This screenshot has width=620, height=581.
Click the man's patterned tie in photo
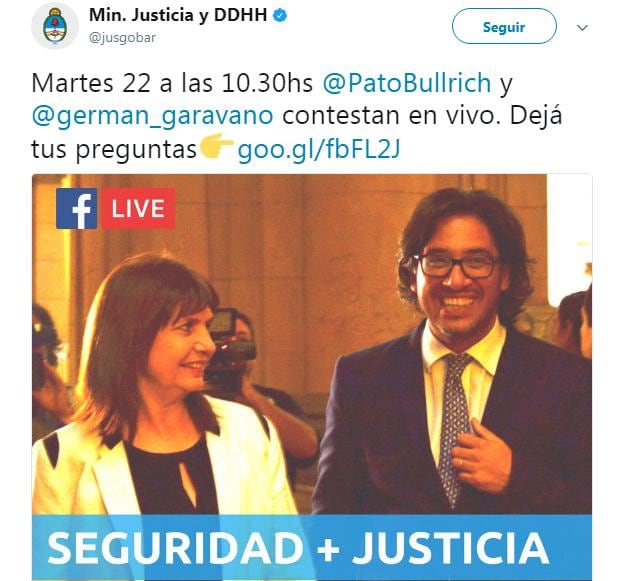[454, 429]
